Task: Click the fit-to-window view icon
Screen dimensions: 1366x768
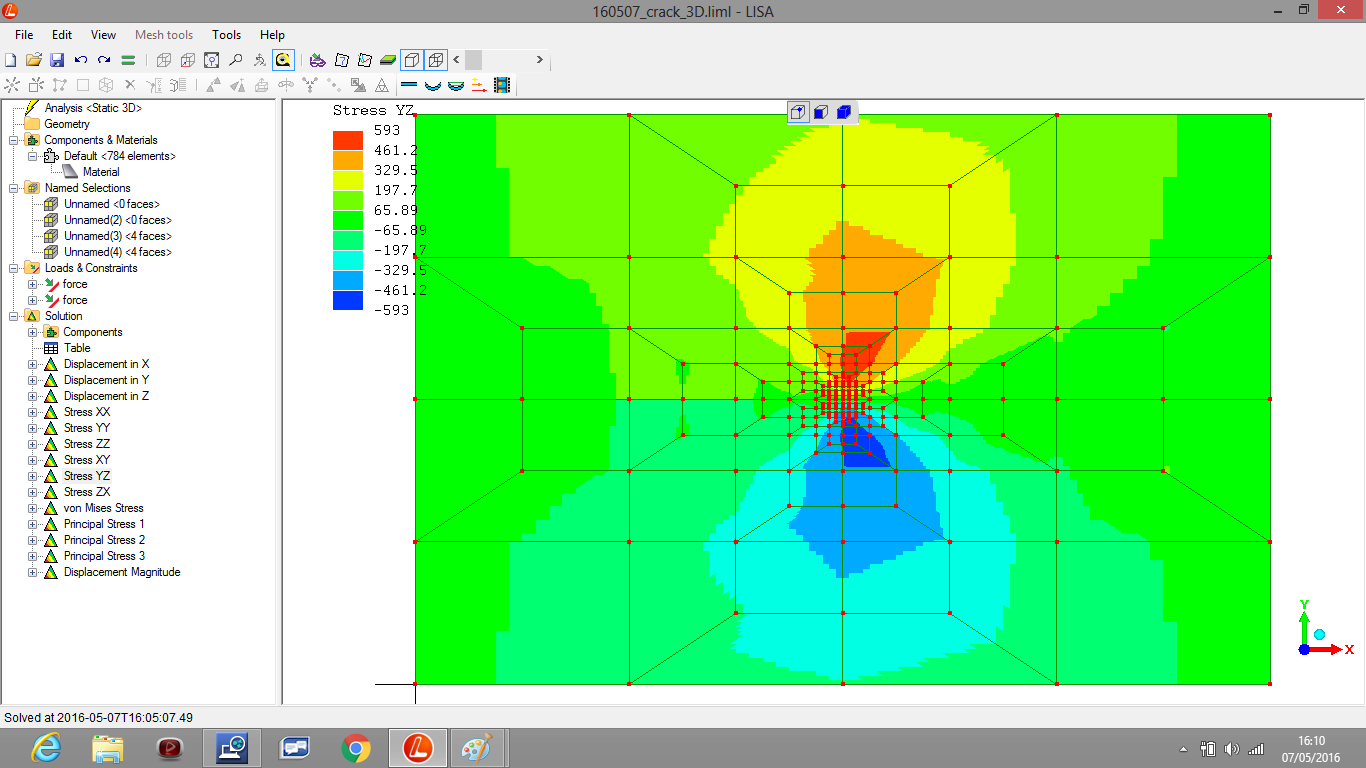Action: [x=212, y=60]
